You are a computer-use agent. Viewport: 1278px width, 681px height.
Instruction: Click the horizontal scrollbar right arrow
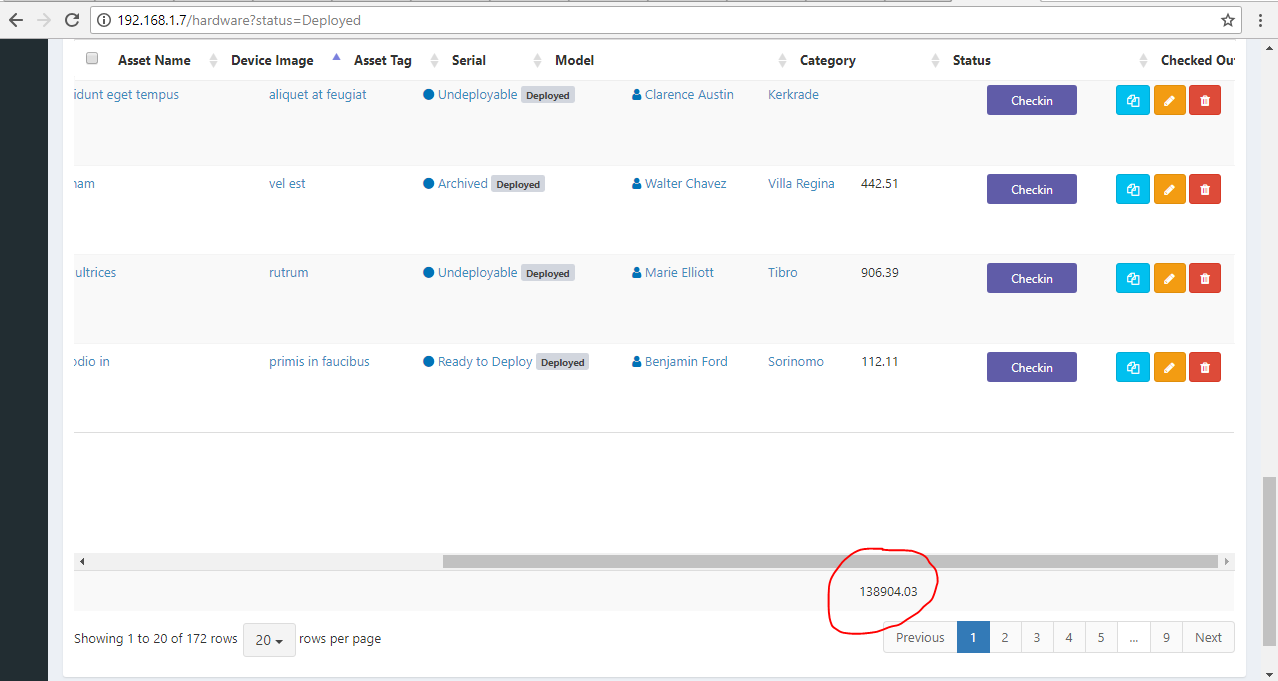(x=1227, y=562)
